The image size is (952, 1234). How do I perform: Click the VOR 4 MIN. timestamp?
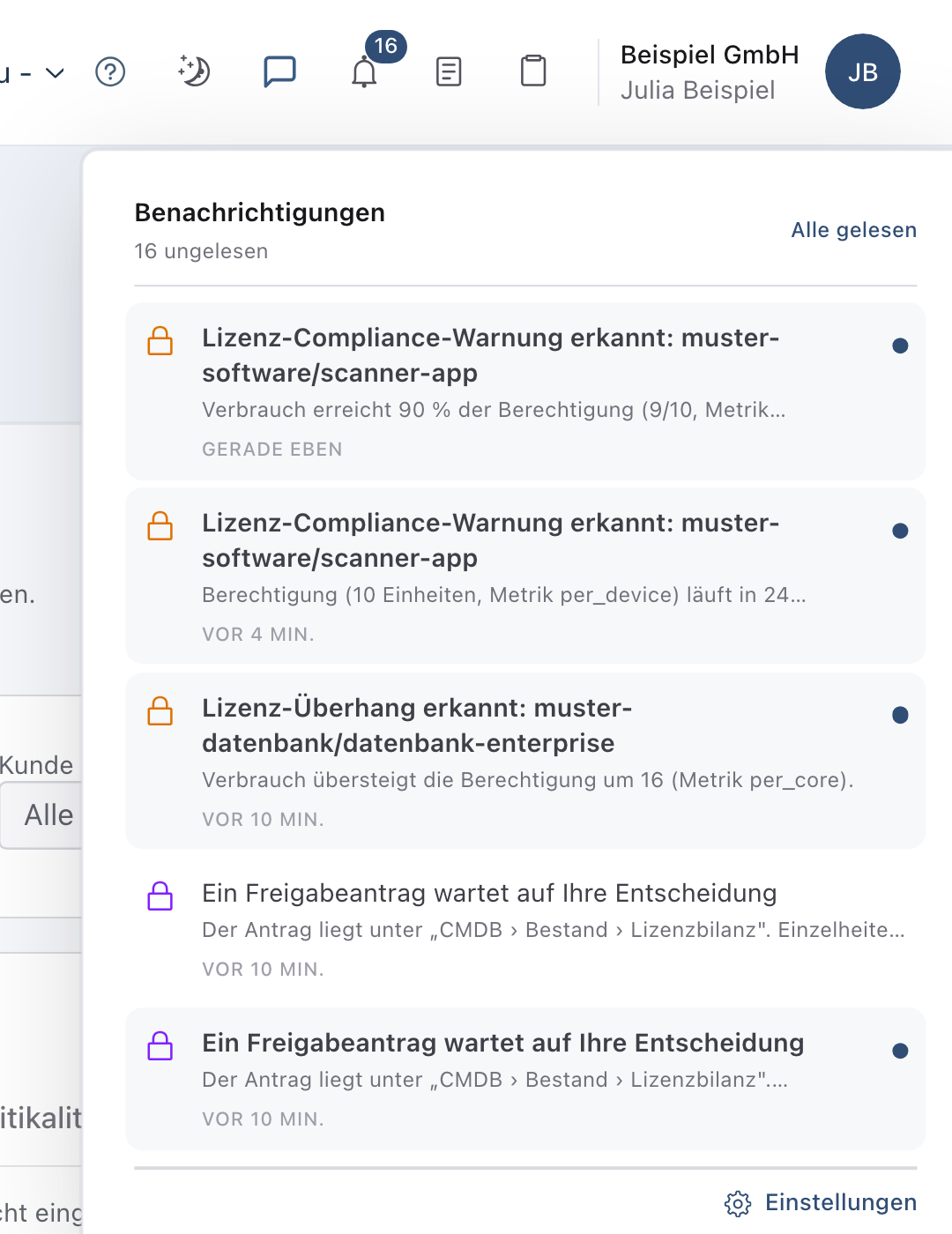pyautogui.click(x=258, y=635)
